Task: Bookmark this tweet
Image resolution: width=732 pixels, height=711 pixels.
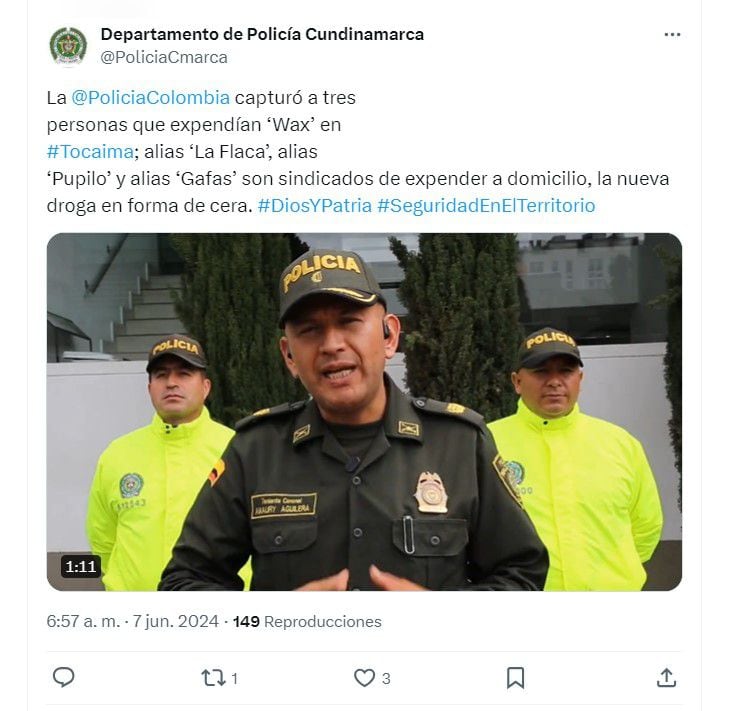Action: pyautogui.click(x=515, y=678)
